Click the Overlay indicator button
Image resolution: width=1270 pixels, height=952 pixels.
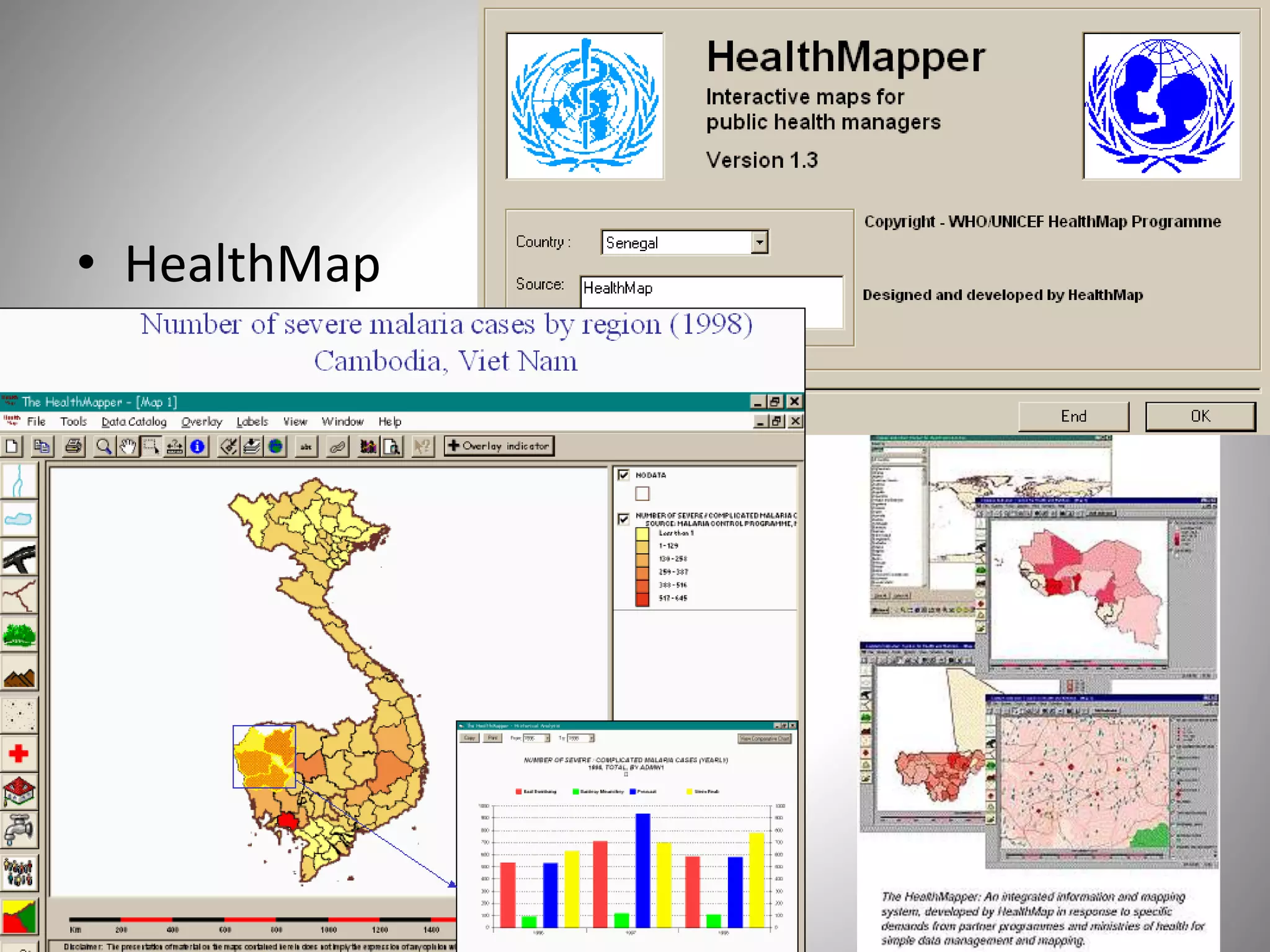pyautogui.click(x=499, y=446)
